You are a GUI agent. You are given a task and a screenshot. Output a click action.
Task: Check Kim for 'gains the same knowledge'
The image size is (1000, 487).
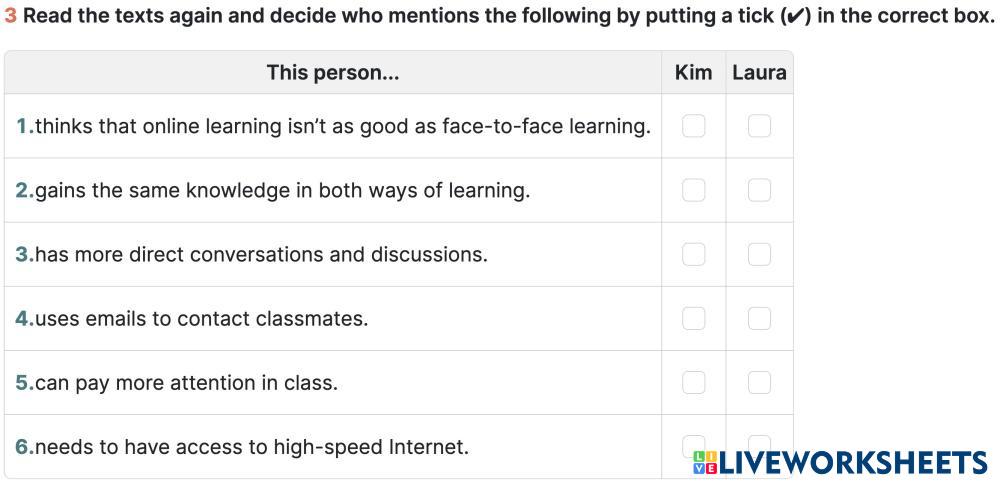tap(693, 190)
